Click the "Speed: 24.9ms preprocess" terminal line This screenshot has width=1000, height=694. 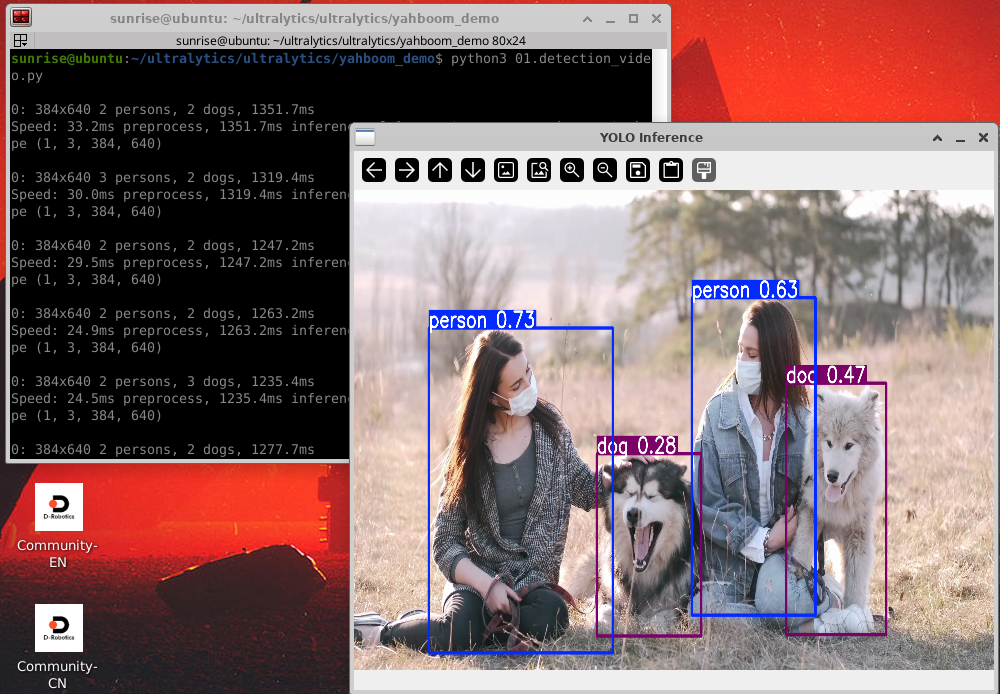click(180, 331)
